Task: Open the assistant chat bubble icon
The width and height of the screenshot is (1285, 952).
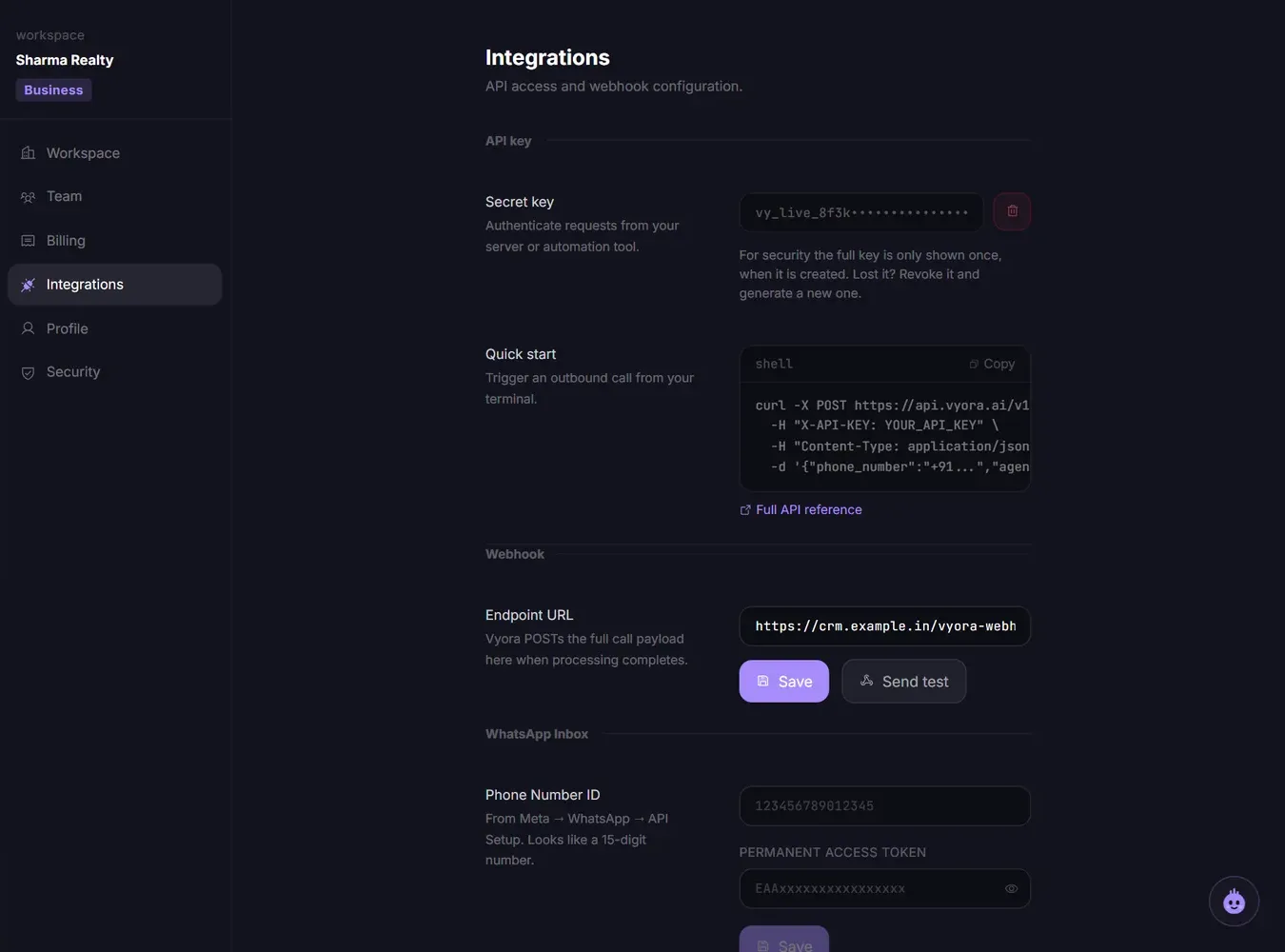Action: click(x=1234, y=901)
